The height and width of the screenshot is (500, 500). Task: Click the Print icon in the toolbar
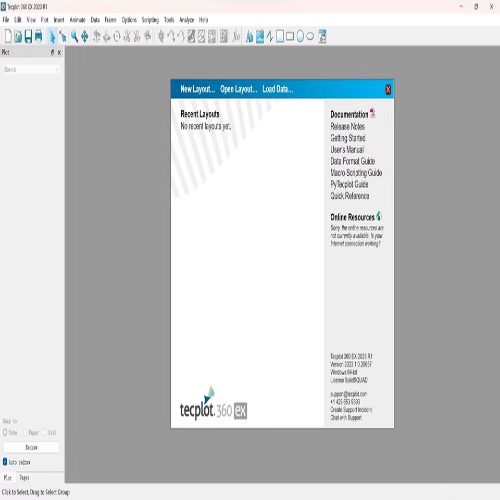point(39,36)
